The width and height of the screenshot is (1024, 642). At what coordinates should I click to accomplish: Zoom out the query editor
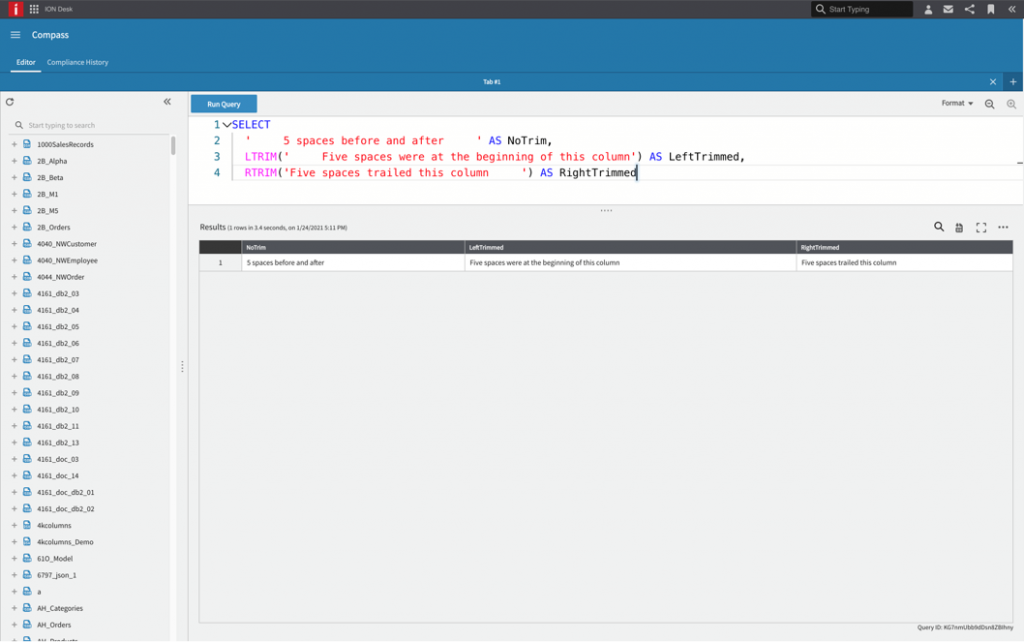point(989,104)
